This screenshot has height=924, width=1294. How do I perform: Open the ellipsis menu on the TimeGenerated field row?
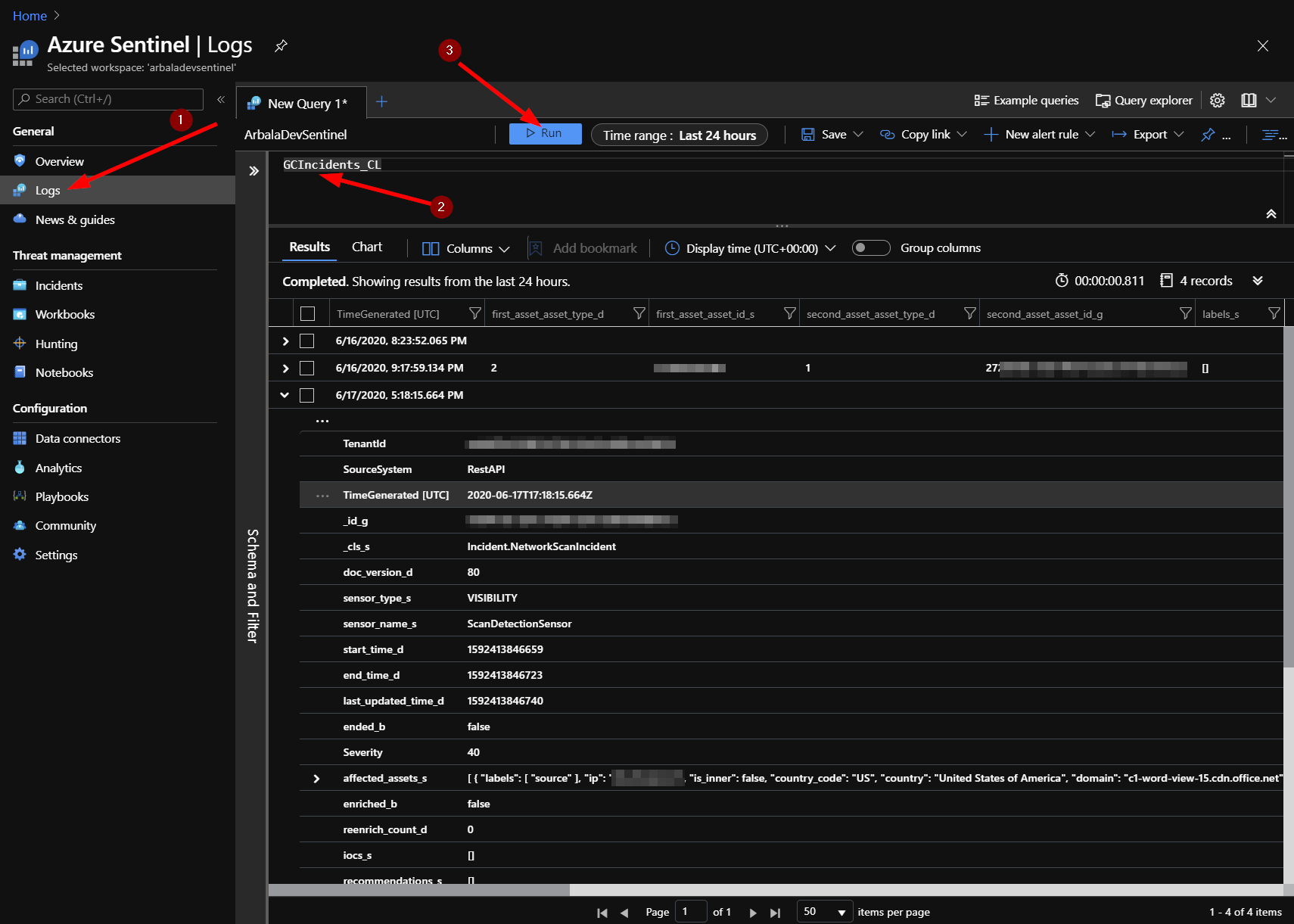[322, 496]
